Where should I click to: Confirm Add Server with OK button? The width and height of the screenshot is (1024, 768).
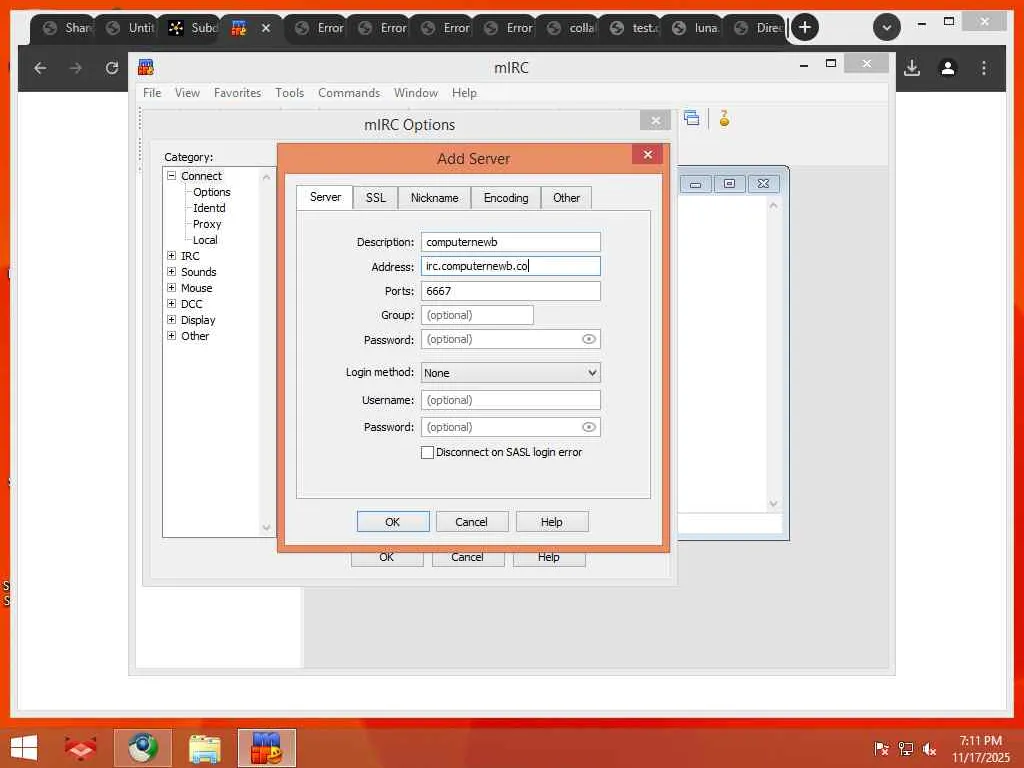tap(392, 522)
